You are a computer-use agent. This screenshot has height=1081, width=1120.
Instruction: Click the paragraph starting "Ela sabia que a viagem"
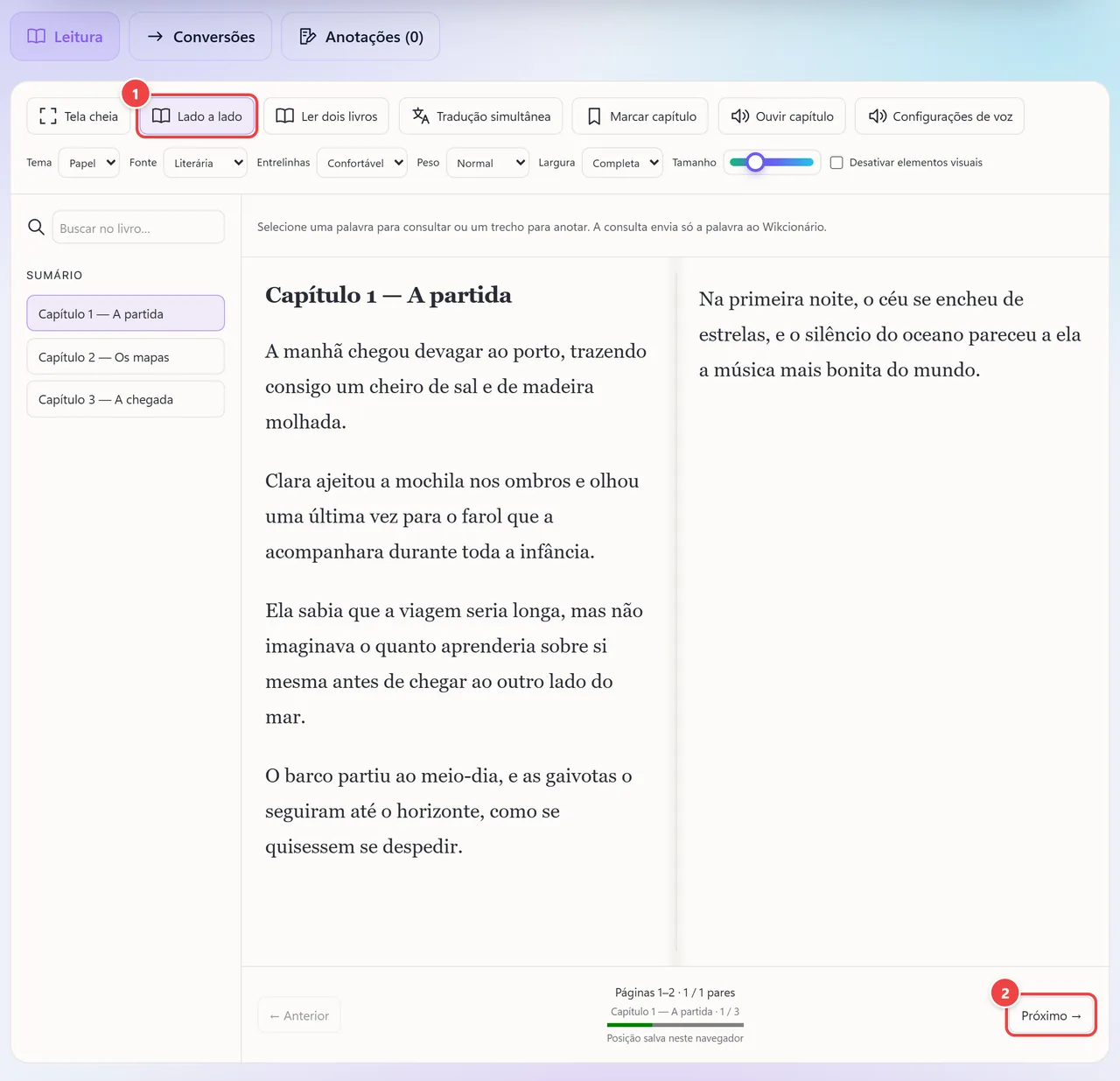454,663
